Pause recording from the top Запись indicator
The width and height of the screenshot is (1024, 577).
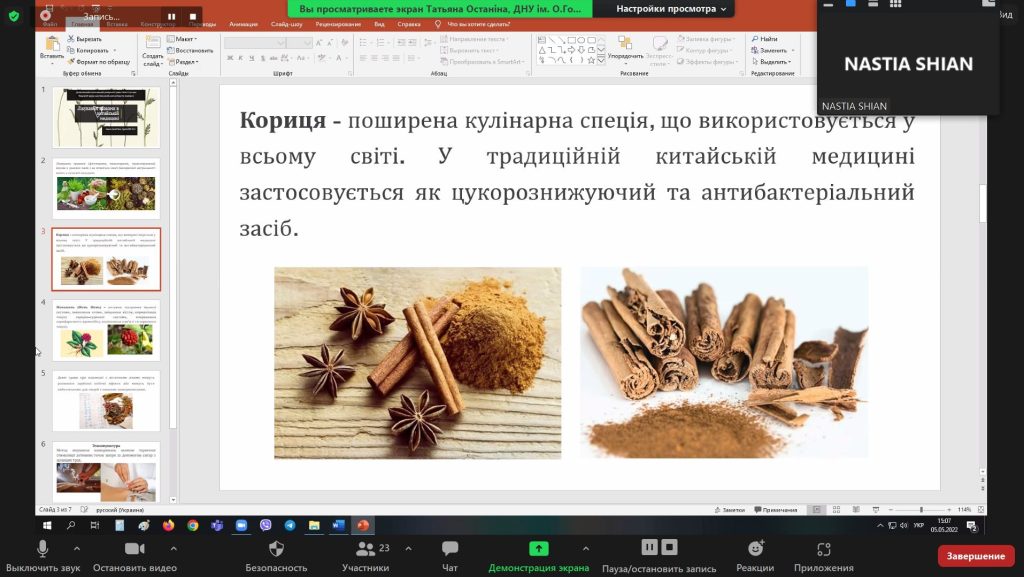point(171,16)
